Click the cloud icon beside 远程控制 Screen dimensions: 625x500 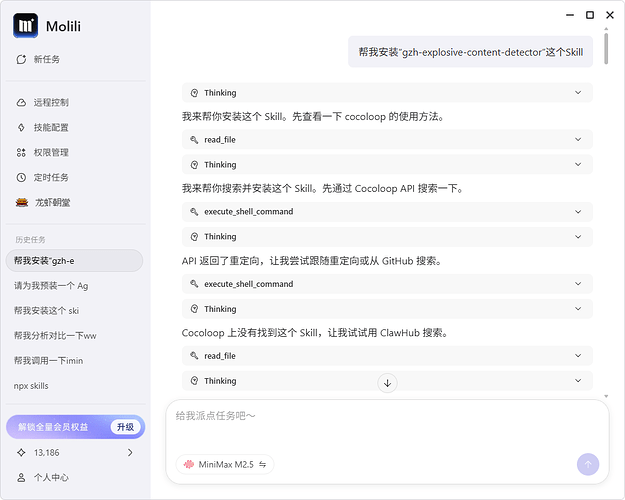21,103
